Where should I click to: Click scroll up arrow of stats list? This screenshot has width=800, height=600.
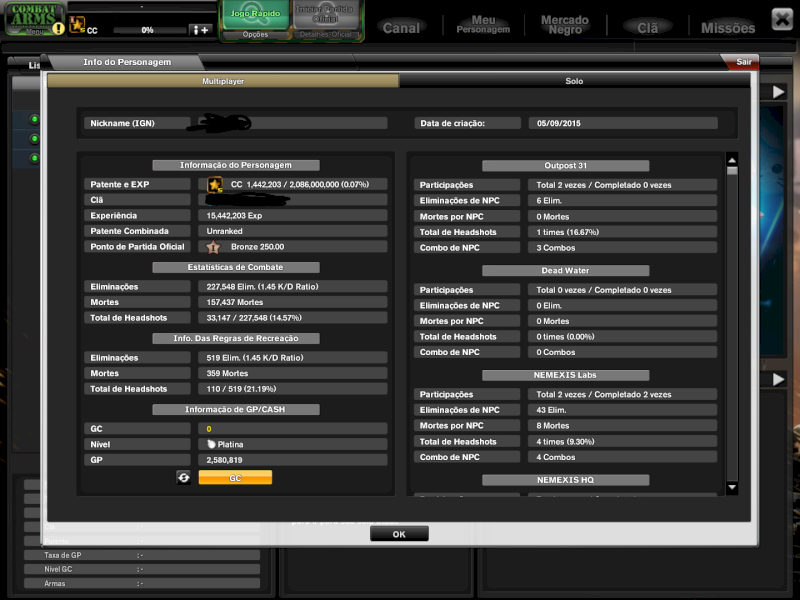[732, 160]
